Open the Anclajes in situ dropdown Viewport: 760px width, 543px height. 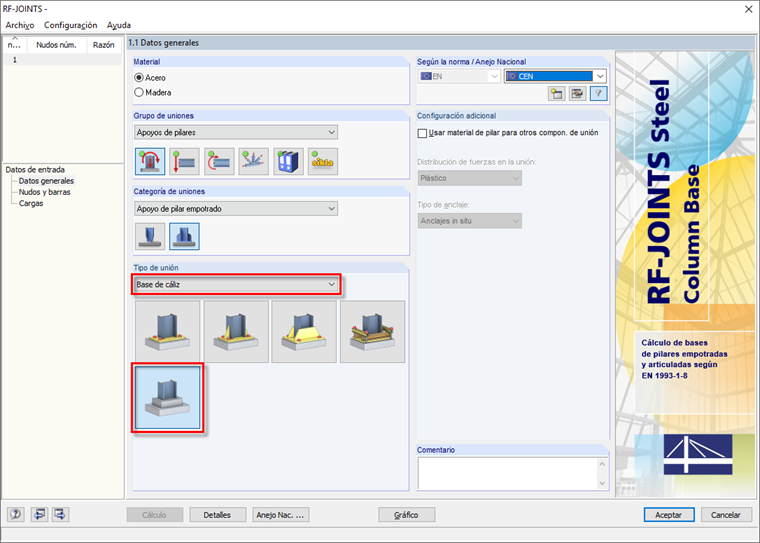coord(470,221)
